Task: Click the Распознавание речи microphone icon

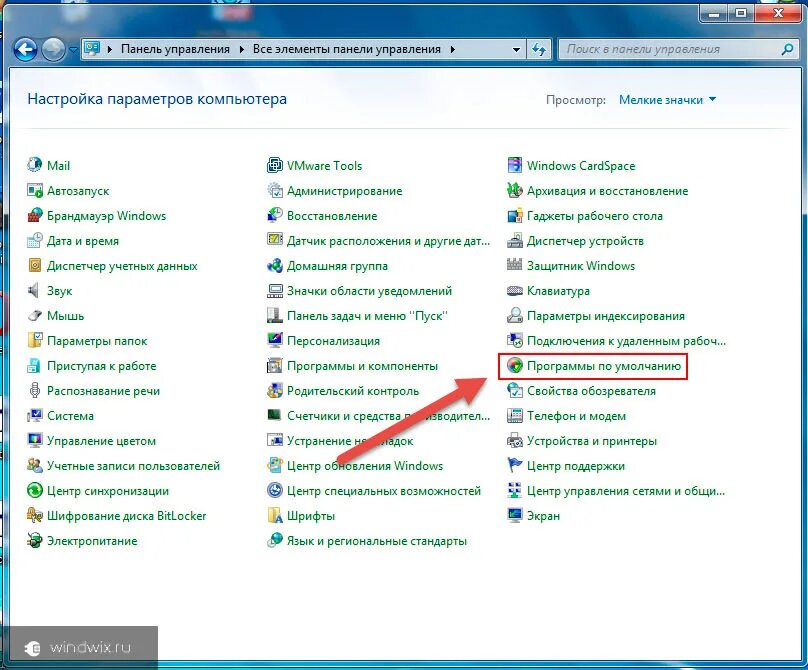Action: tap(35, 390)
